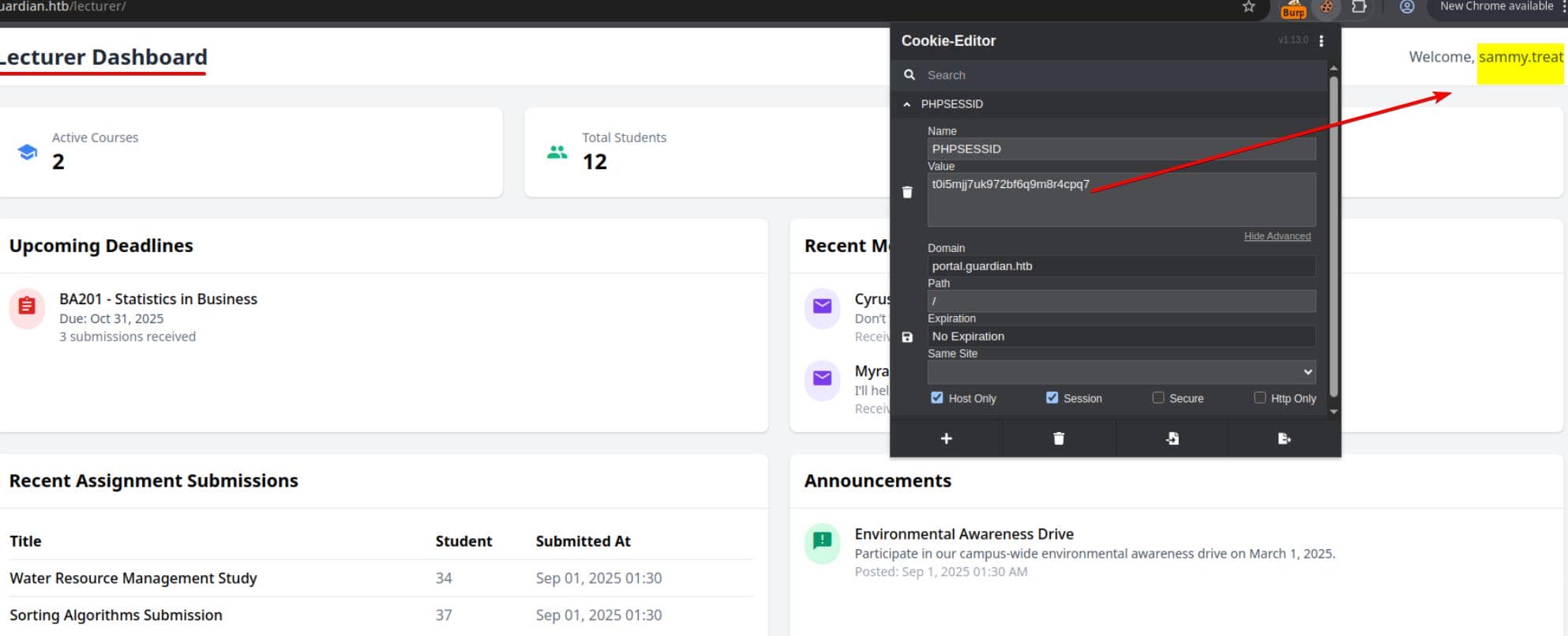Click the '3 submissions received' text
This screenshot has height=636, width=1568.
pyautogui.click(x=127, y=337)
